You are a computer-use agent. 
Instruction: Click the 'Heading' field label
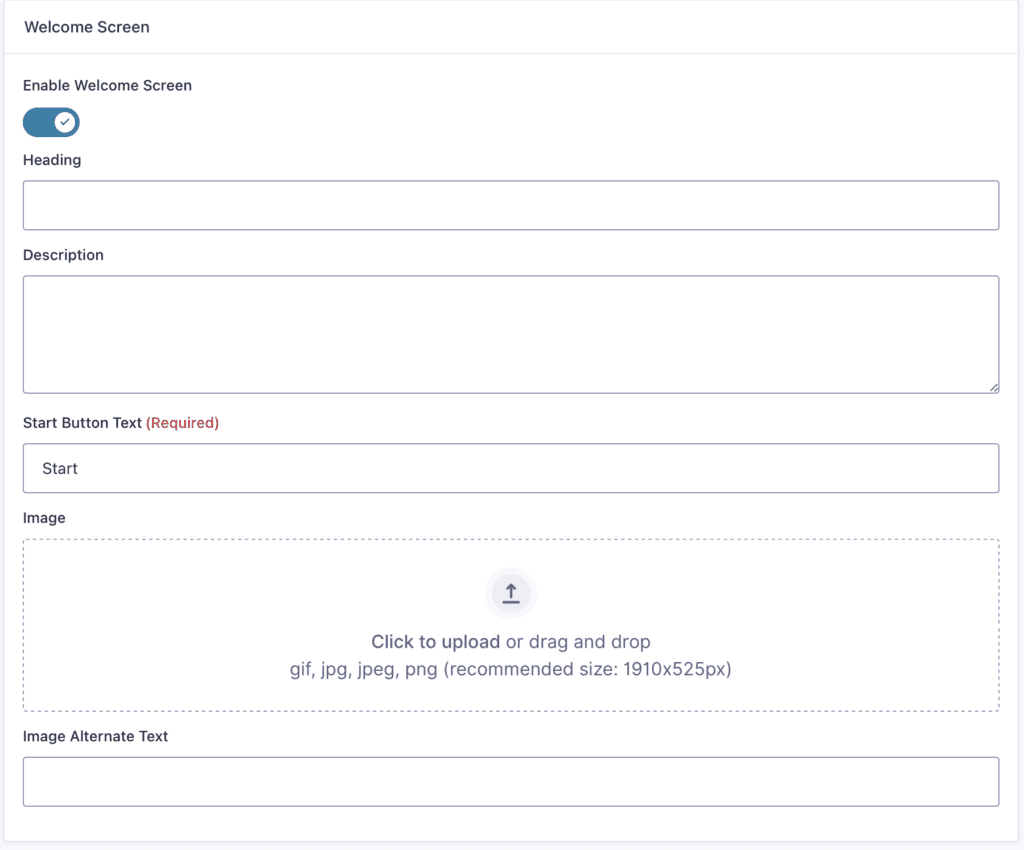click(52, 160)
